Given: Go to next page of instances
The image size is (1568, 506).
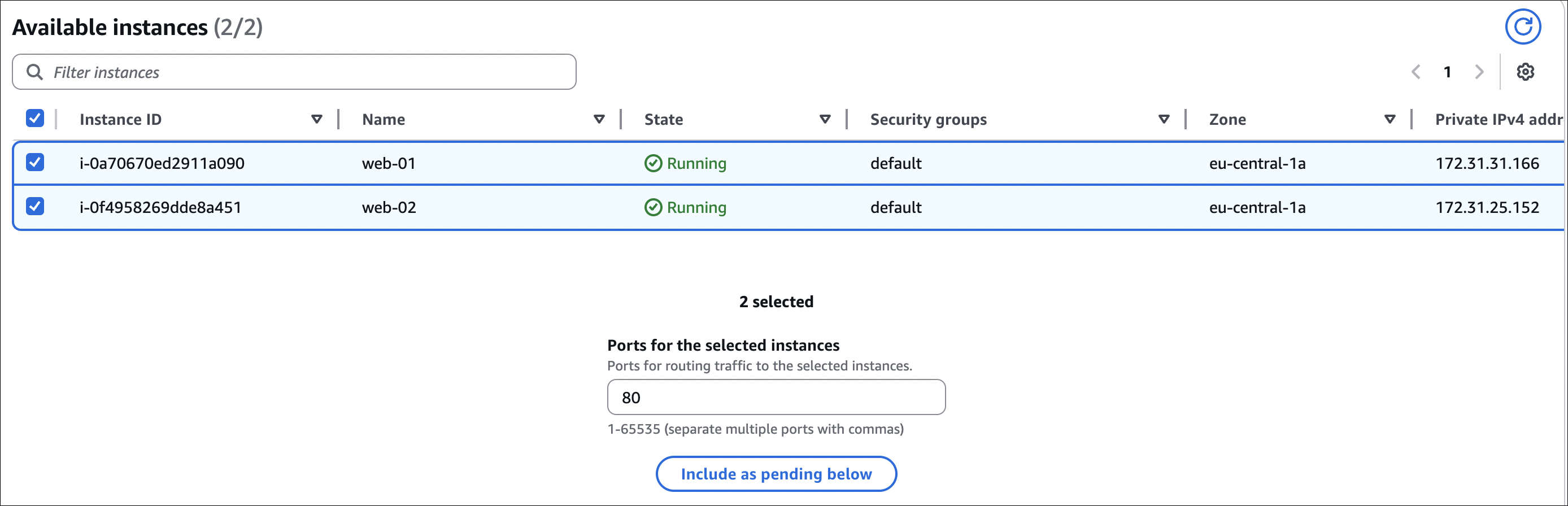Looking at the screenshot, I should (x=1479, y=72).
